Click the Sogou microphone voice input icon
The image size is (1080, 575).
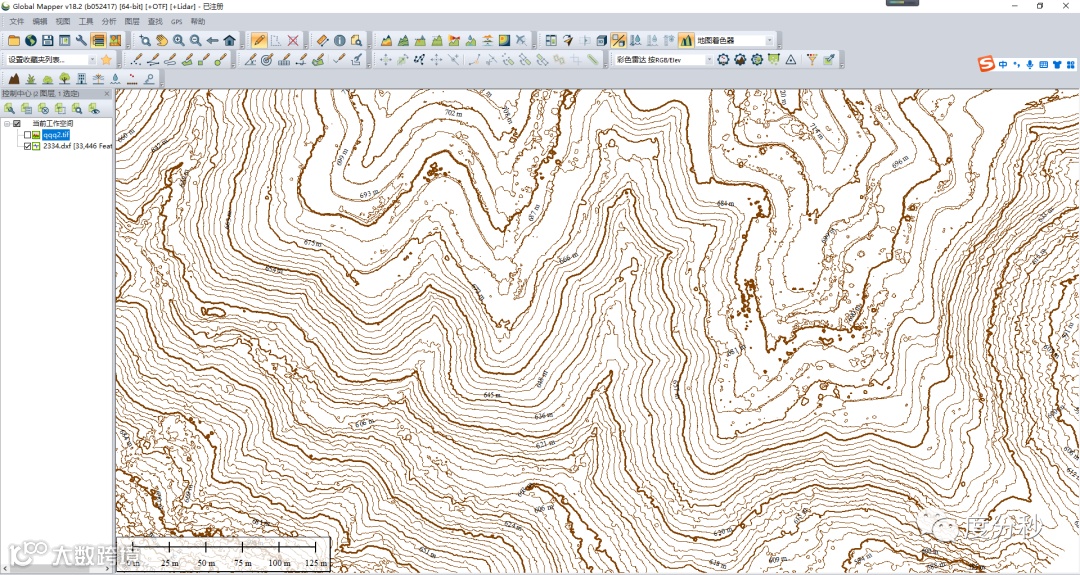click(x=1030, y=65)
